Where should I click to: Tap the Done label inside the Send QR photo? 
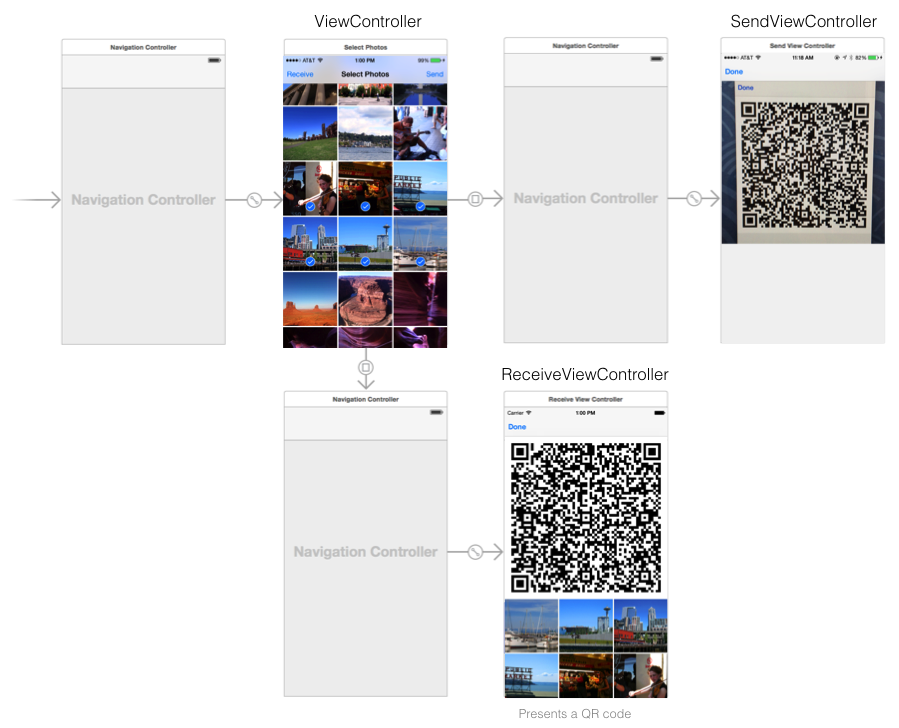[745, 88]
